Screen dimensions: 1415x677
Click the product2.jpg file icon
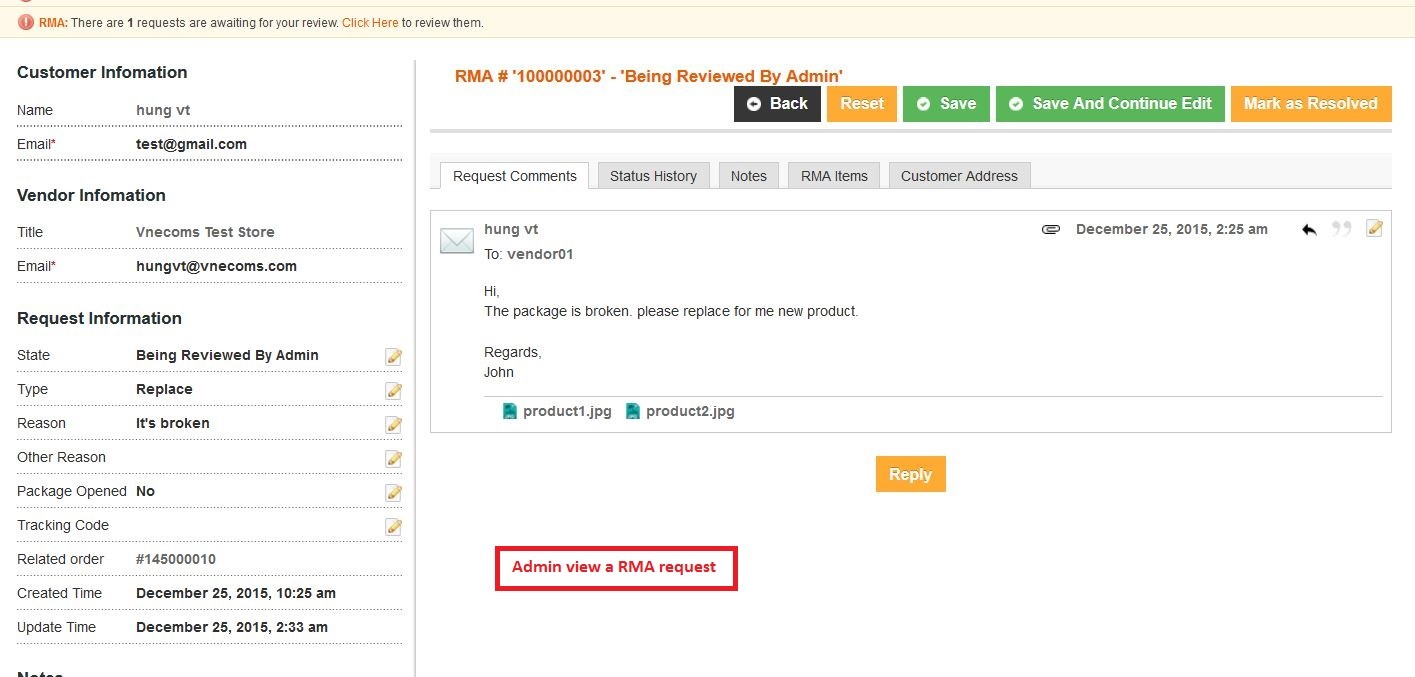[x=633, y=411]
